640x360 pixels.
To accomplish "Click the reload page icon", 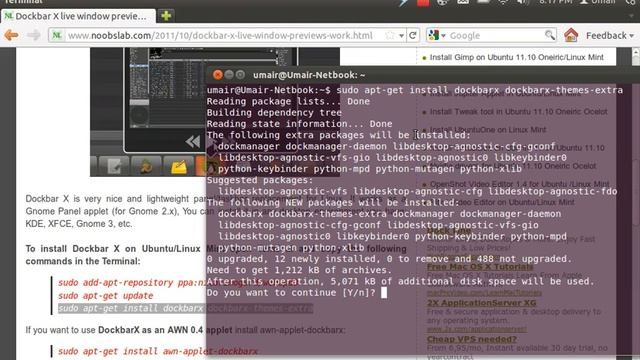I will (x=413, y=36).
